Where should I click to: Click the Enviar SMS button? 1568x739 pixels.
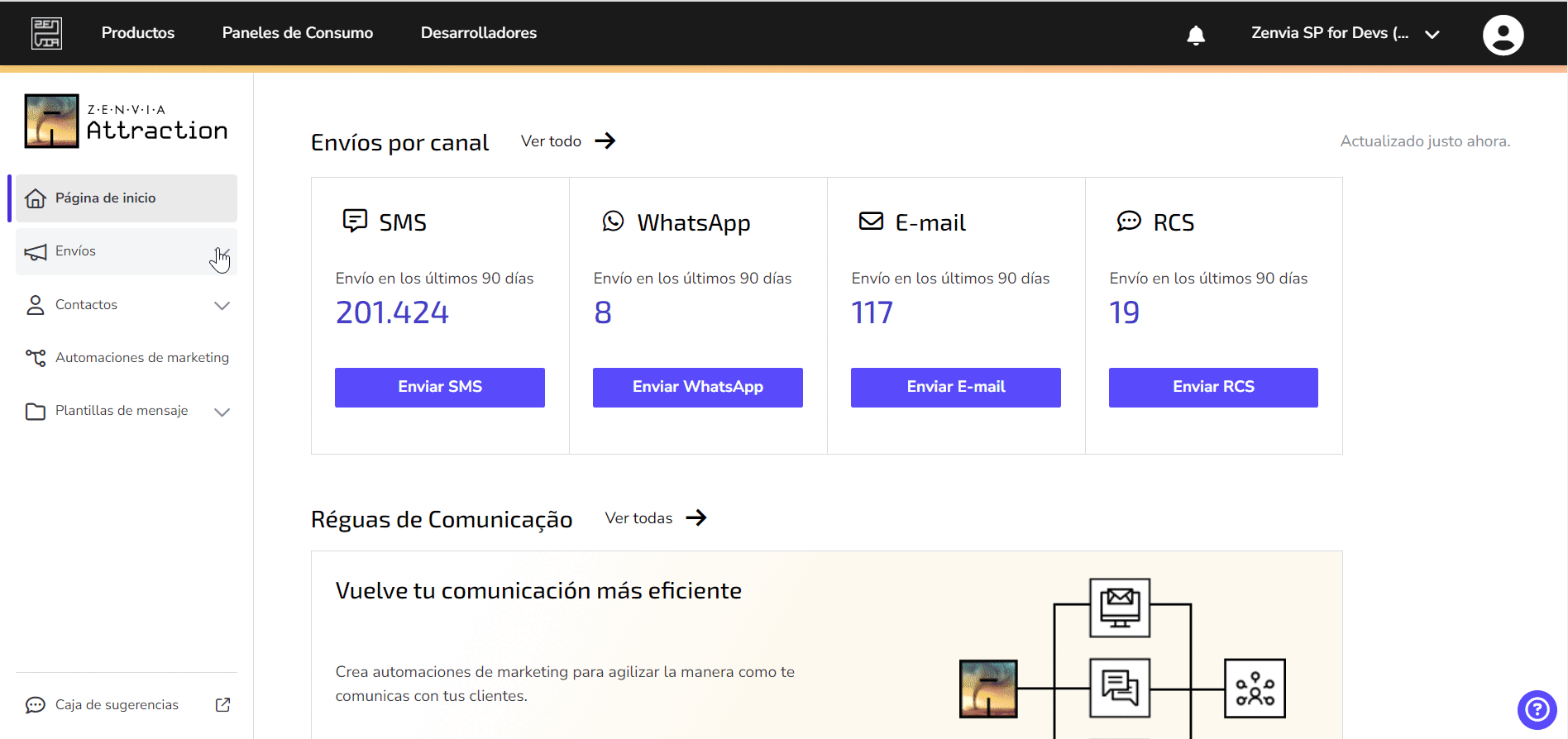(440, 387)
